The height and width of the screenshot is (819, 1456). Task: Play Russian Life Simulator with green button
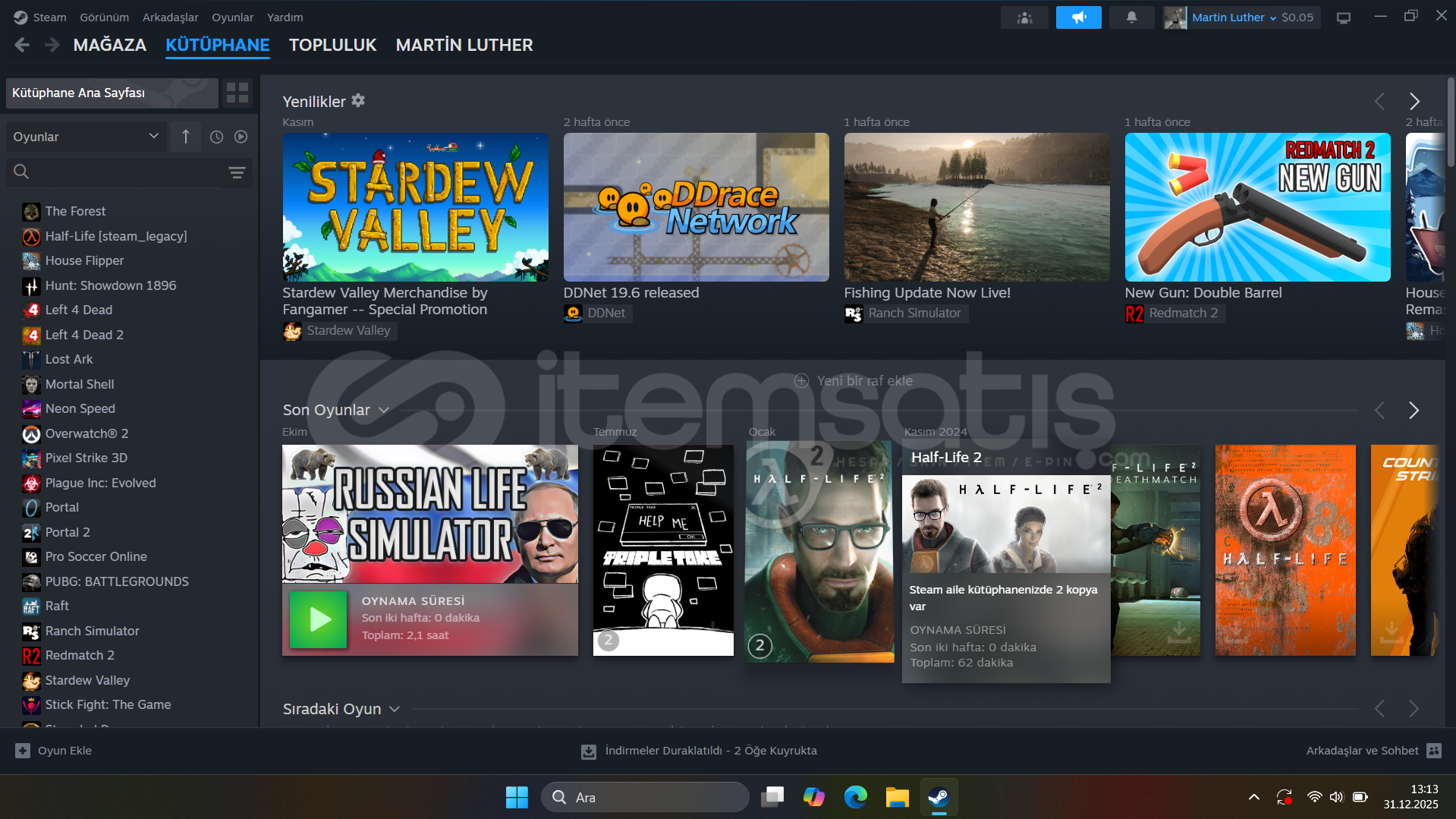tap(319, 619)
